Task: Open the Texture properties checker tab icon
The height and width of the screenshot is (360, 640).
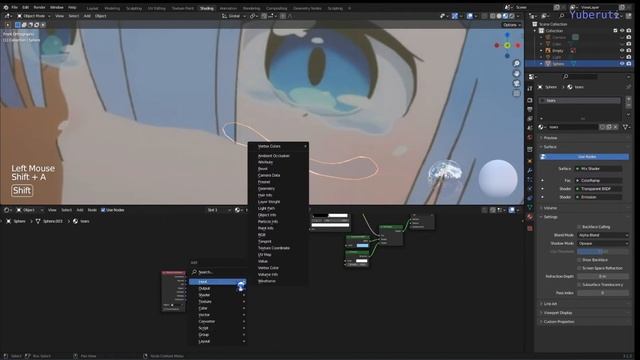Action: click(x=530, y=228)
